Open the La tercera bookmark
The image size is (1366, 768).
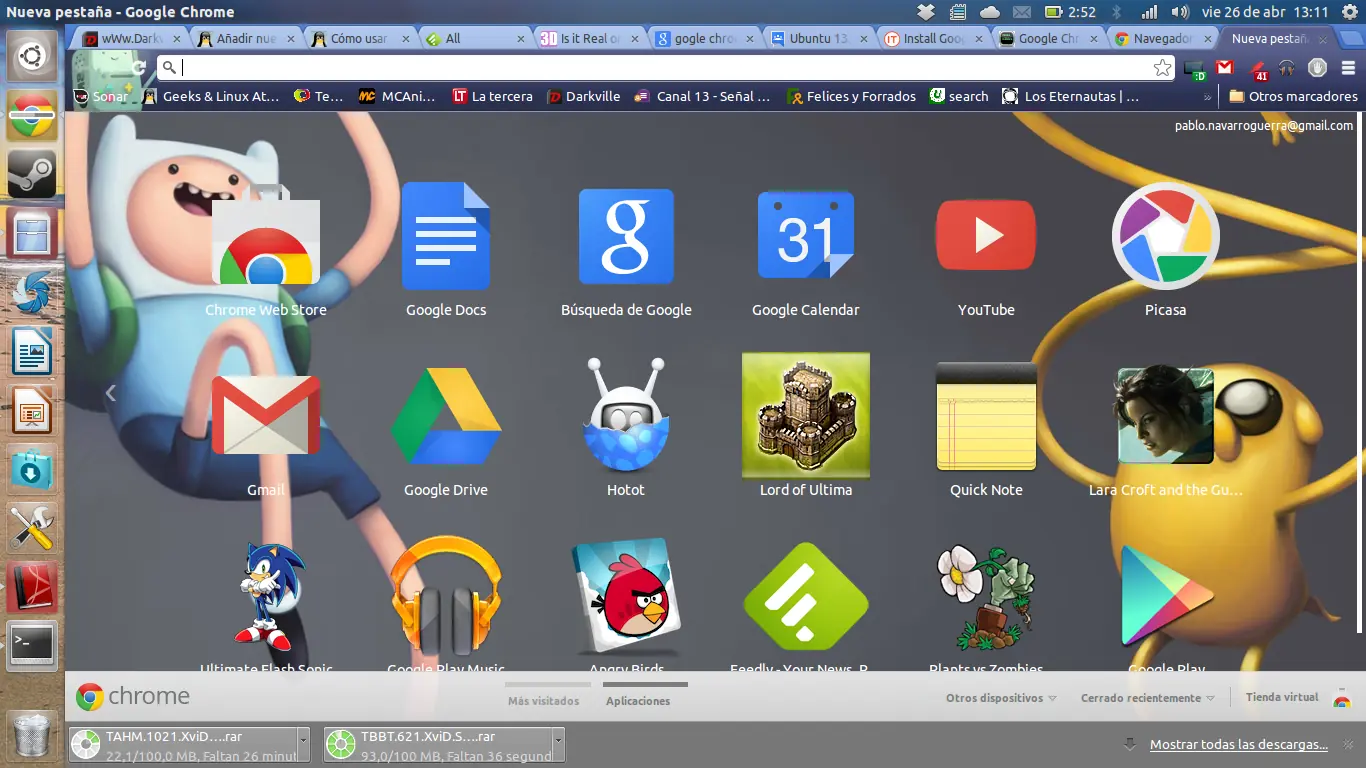tap(492, 97)
